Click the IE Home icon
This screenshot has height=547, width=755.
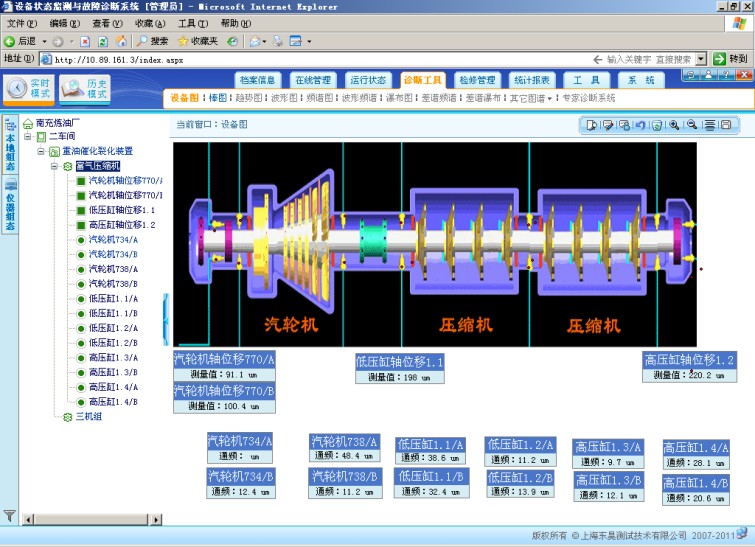[x=121, y=41]
